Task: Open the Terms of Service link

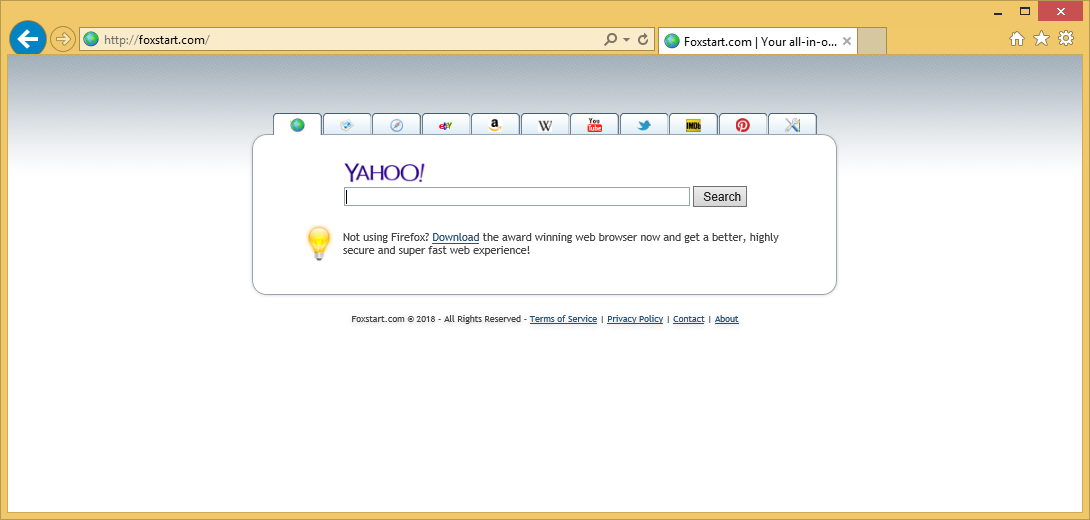Action: [x=563, y=319]
